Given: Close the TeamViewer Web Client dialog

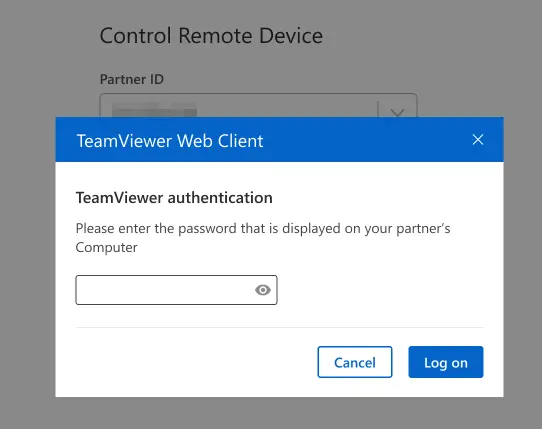Looking at the screenshot, I should tap(478, 140).
